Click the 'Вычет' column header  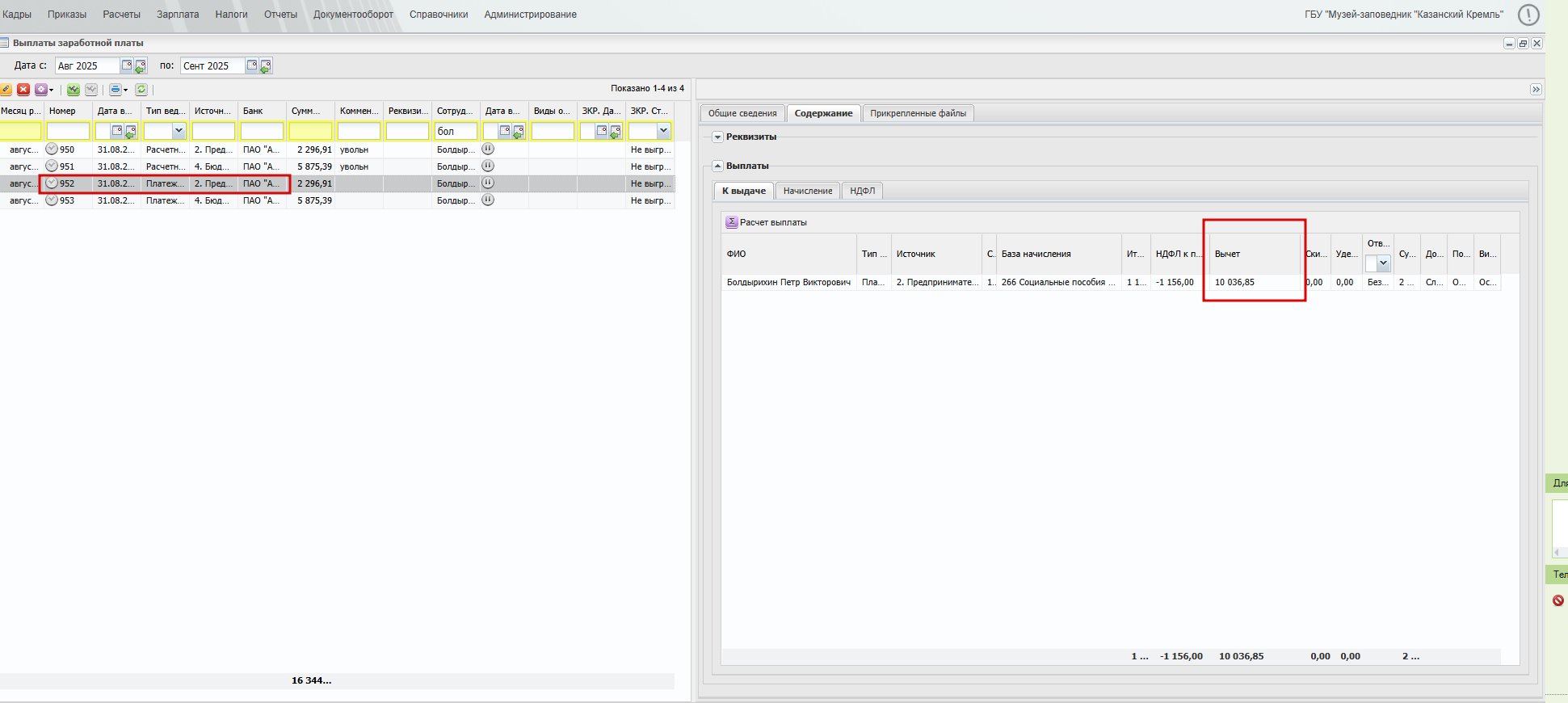[x=1255, y=254]
